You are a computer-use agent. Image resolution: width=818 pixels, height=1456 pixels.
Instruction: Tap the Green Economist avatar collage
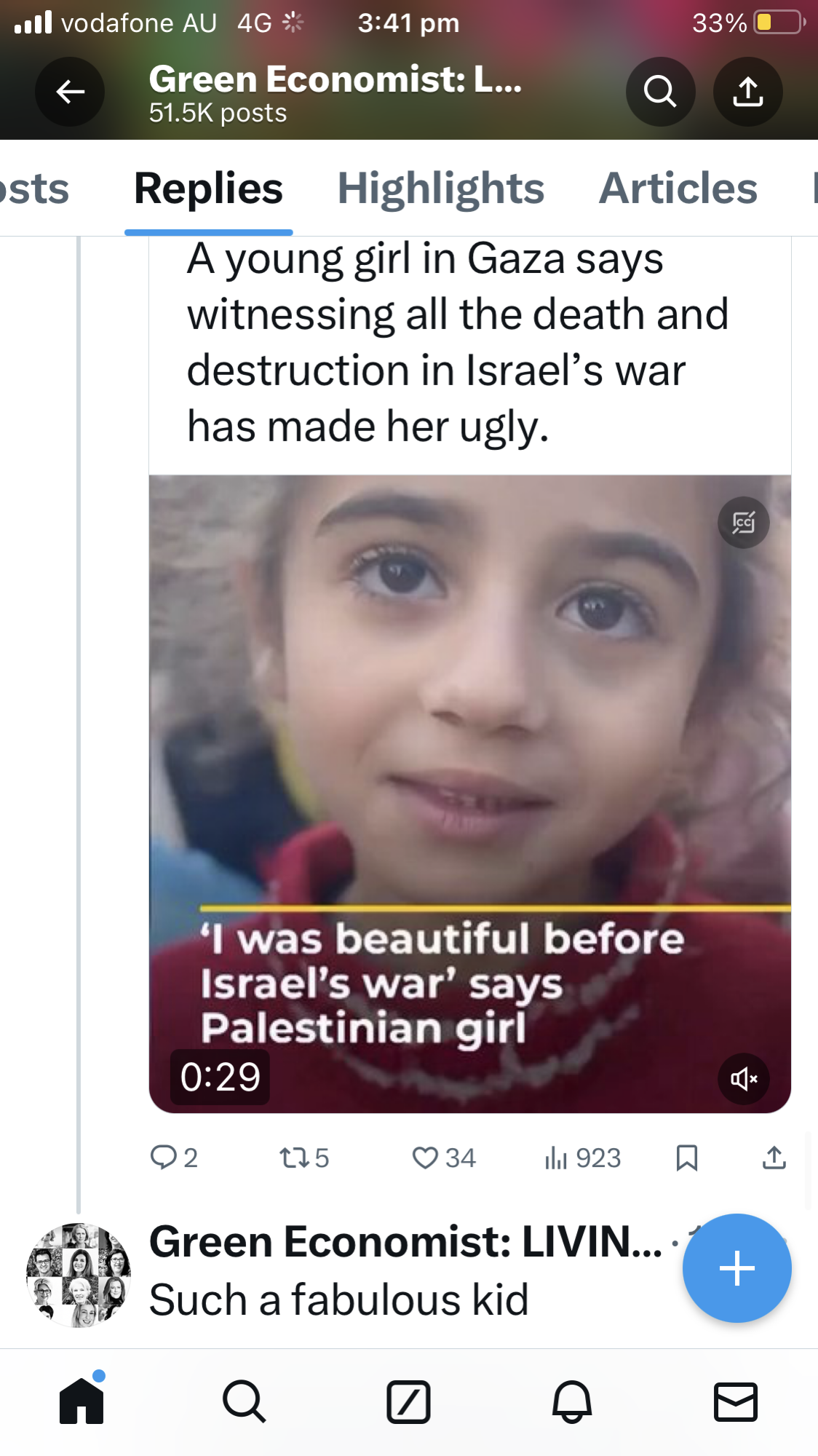click(x=79, y=1275)
